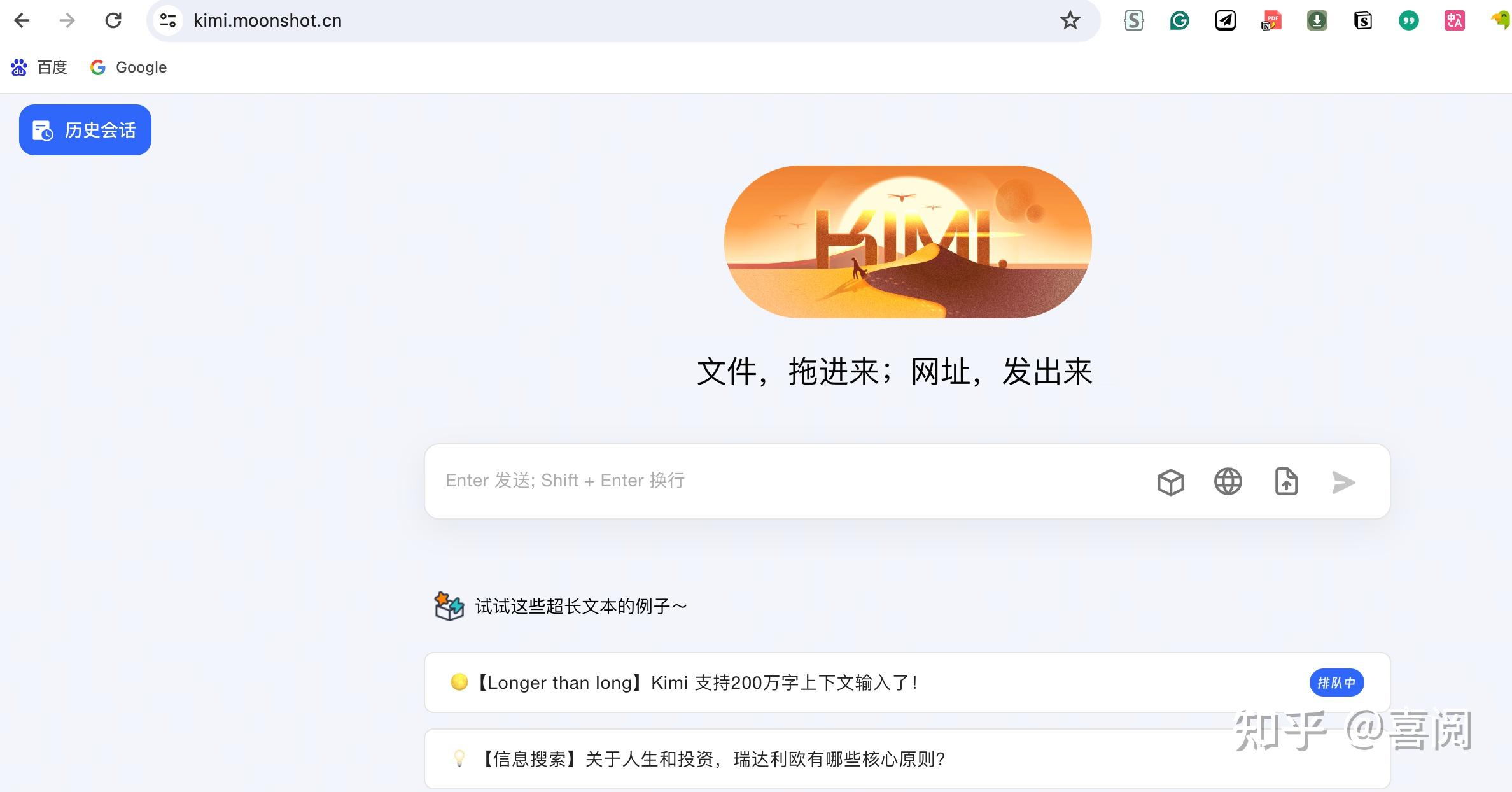Go back to previous page in browser
The height and width of the screenshot is (792, 1512).
pos(22,21)
